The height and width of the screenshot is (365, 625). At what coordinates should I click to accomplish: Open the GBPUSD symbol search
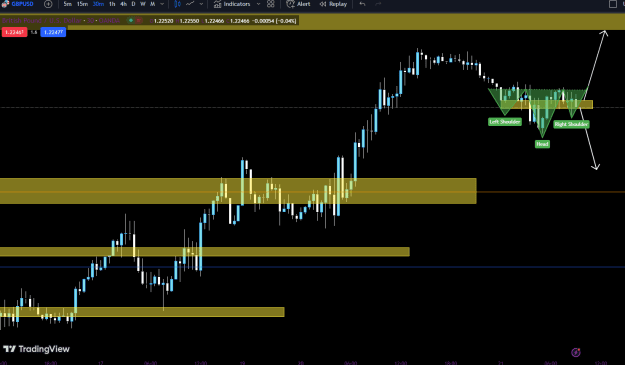point(18,4)
